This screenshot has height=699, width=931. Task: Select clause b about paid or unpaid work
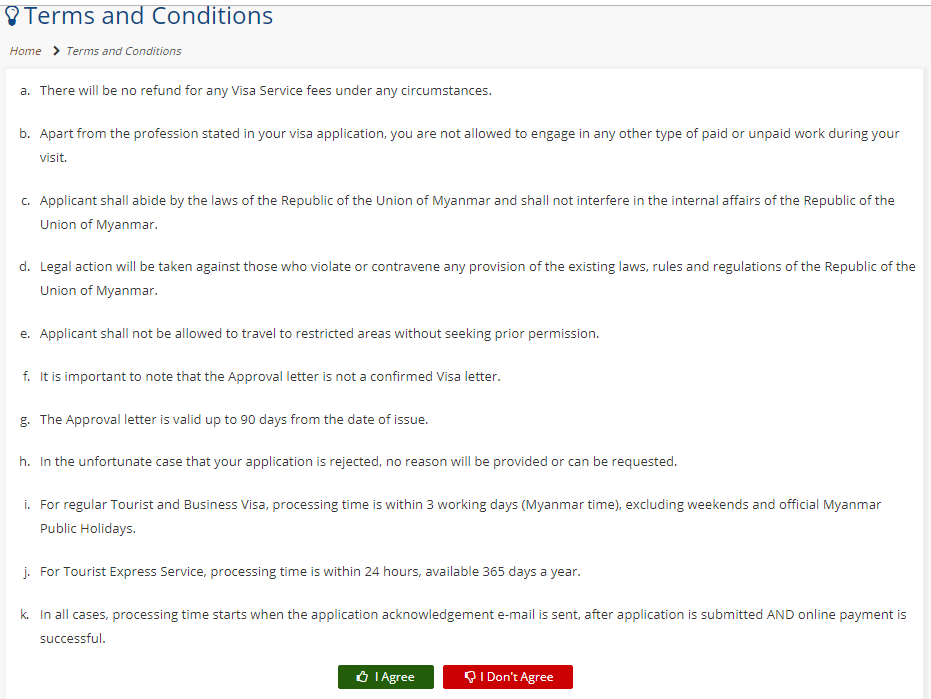pos(469,146)
